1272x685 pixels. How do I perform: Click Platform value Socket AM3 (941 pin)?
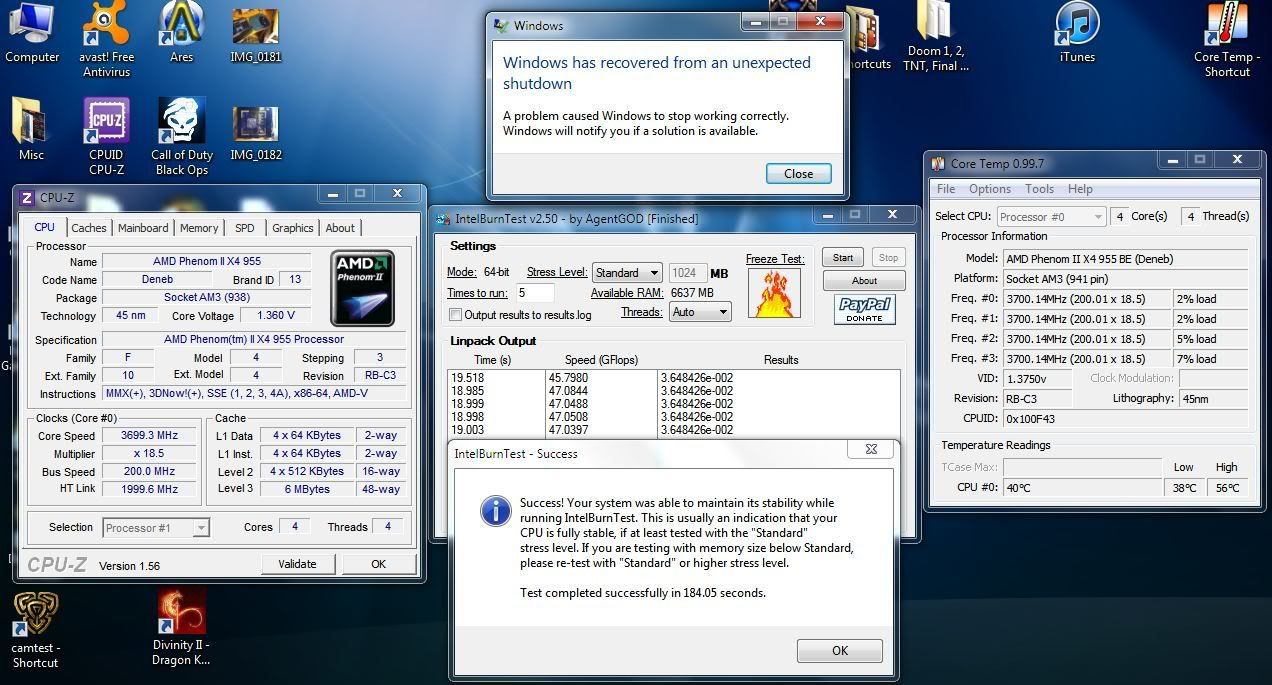[x=1126, y=279]
